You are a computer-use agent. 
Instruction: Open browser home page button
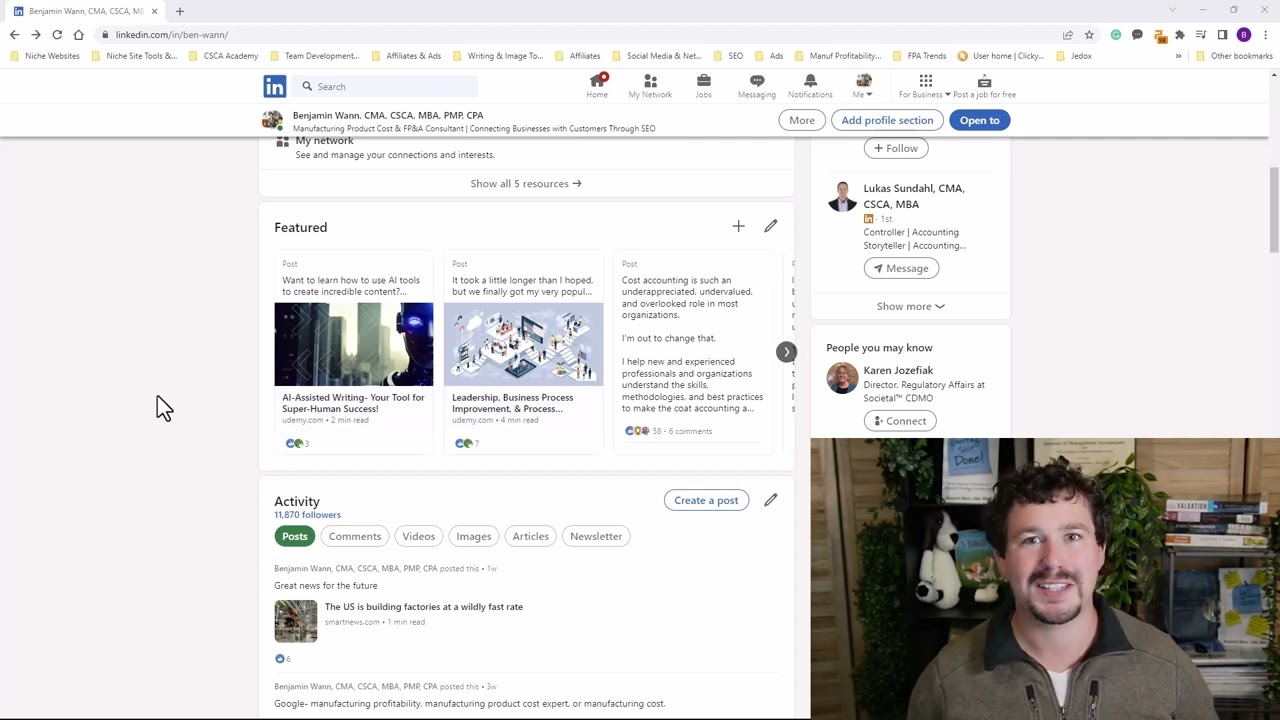pyautogui.click(x=78, y=35)
